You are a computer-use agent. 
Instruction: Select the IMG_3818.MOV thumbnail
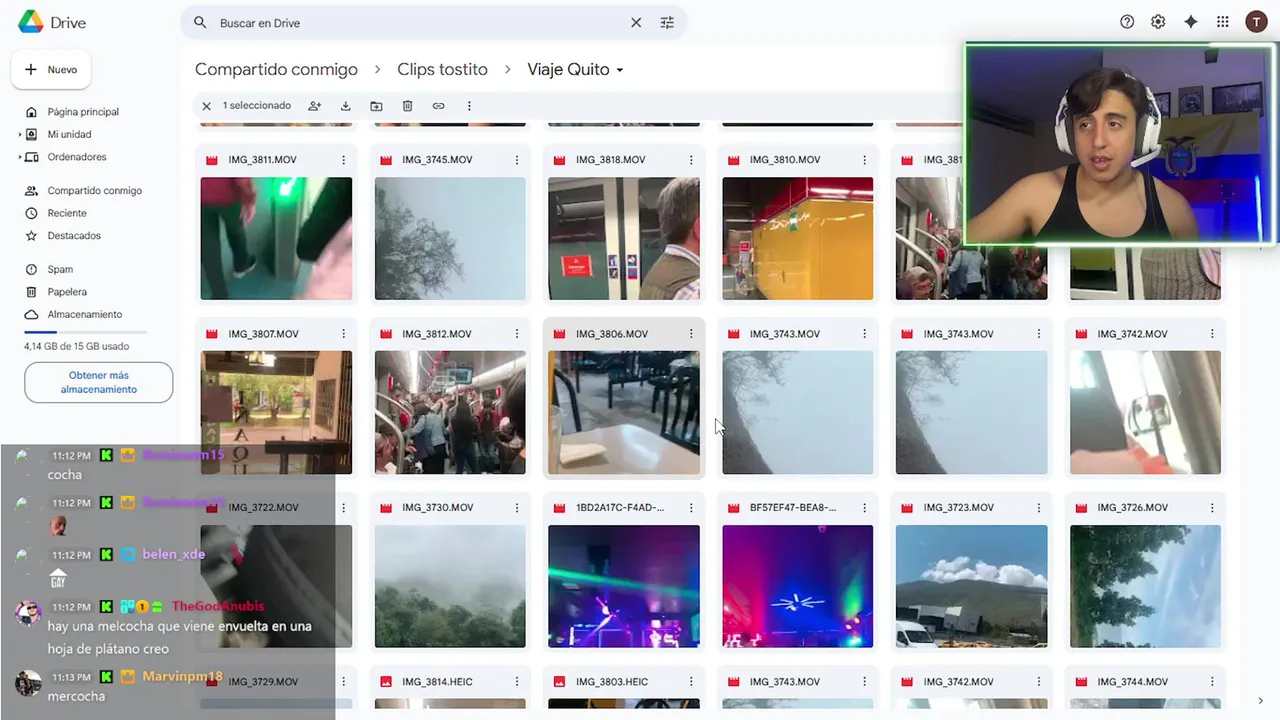coord(624,239)
